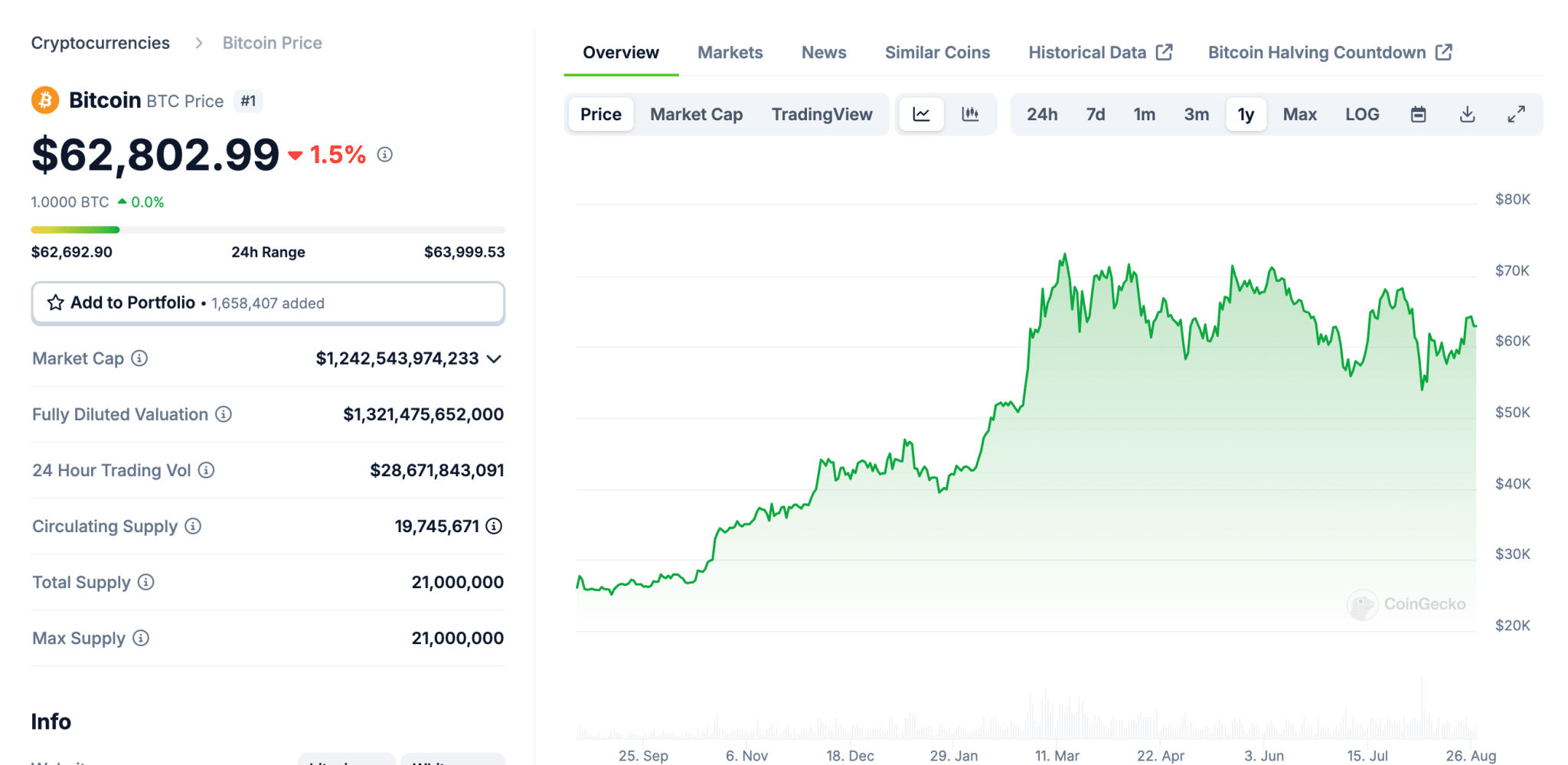Click the breadcrumb chevron after Cryptocurrencies
The width and height of the screenshot is (1568, 765).
pyautogui.click(x=199, y=43)
